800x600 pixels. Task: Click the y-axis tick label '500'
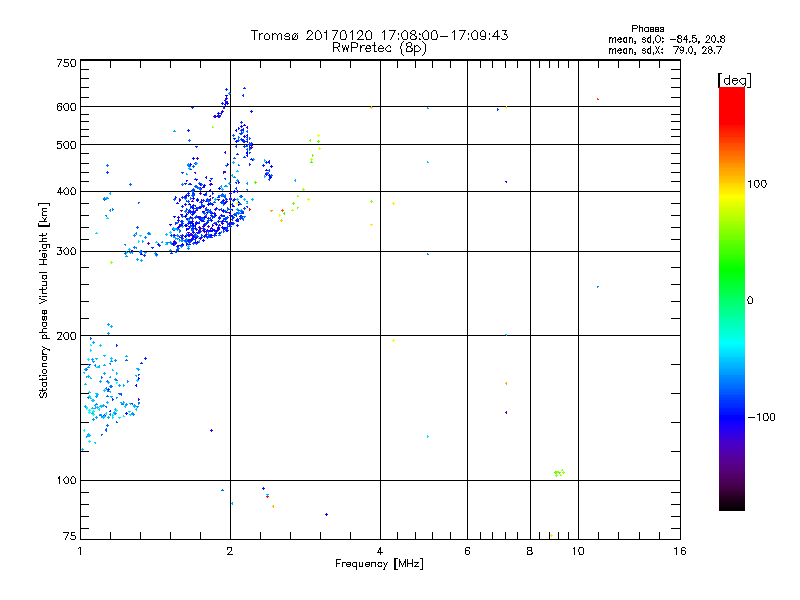[66, 145]
